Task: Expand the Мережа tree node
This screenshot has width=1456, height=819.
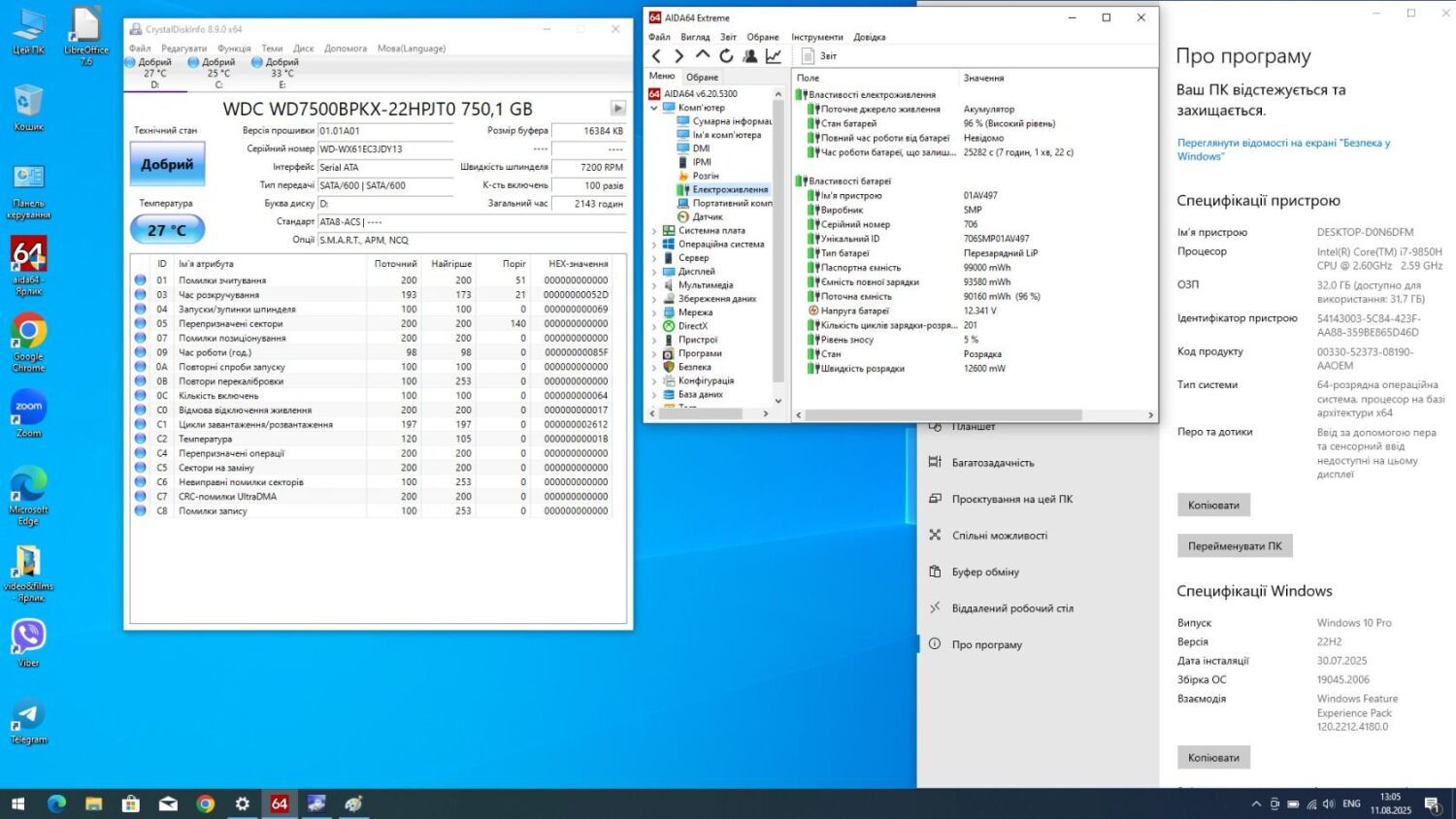Action: click(x=654, y=312)
